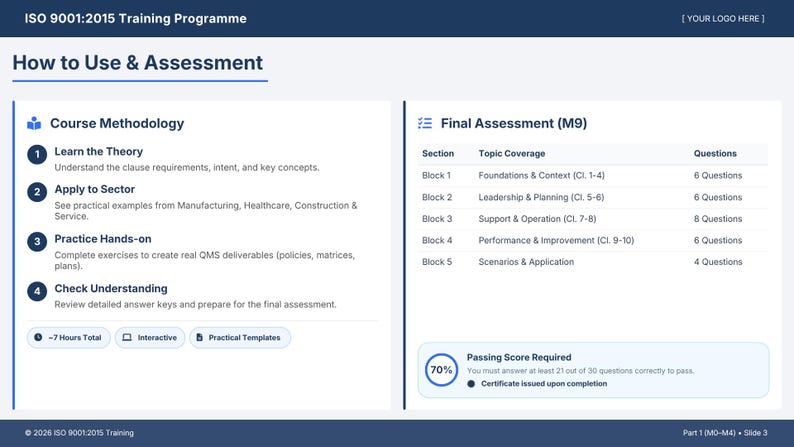
Task: Click Leadership & Planning (Cl. 5-6) cell
Action: [x=541, y=197]
